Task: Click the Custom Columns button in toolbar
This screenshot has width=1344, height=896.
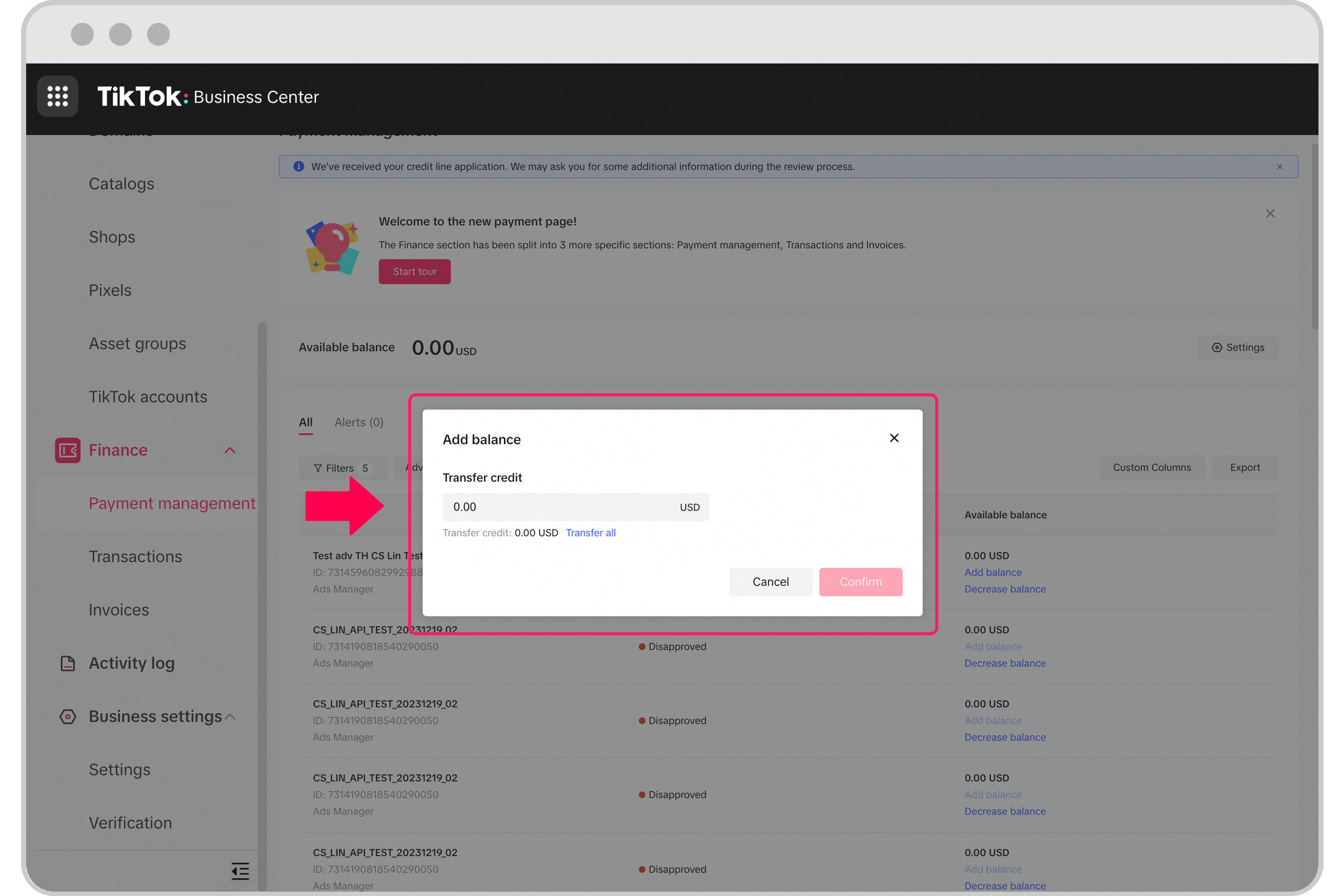Action: [x=1152, y=467]
